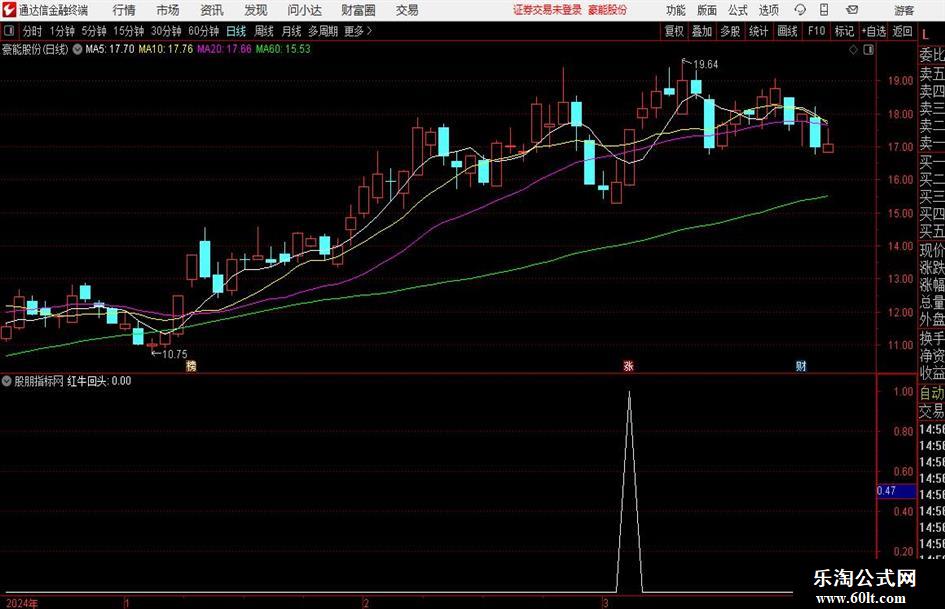Image resolution: width=945 pixels, height=609 pixels.
Task: Expand the 股朋指标网 sub-indicator dropdown arrow
Action: pyautogui.click(x=7, y=381)
